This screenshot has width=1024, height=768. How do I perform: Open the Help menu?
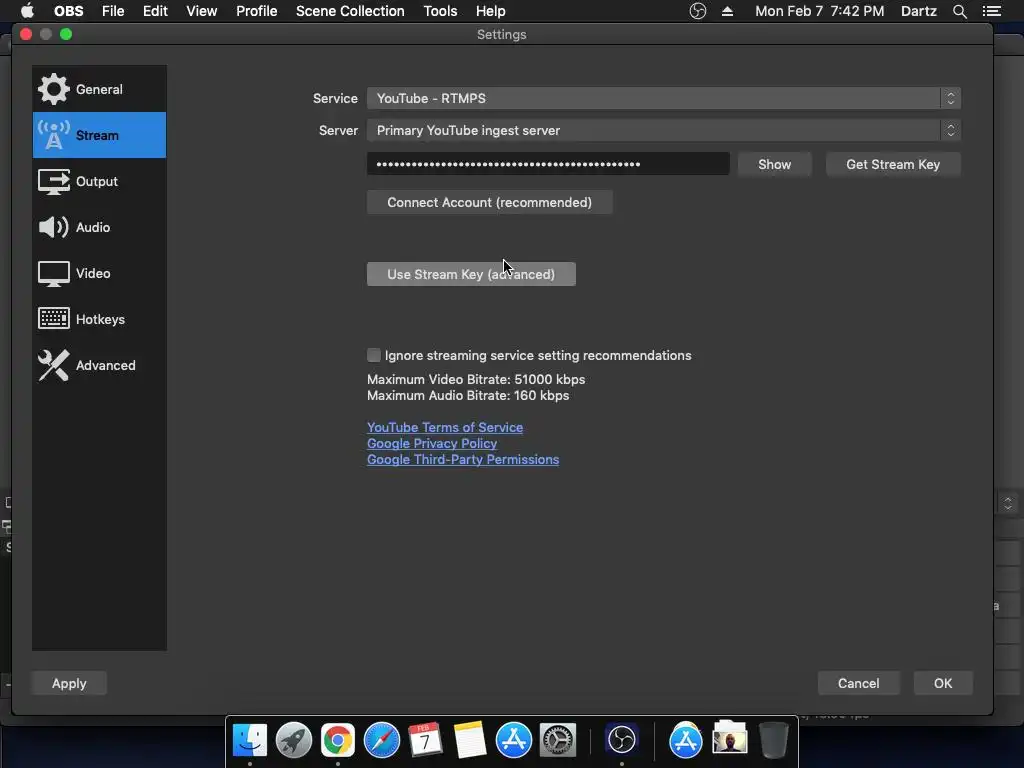(490, 11)
